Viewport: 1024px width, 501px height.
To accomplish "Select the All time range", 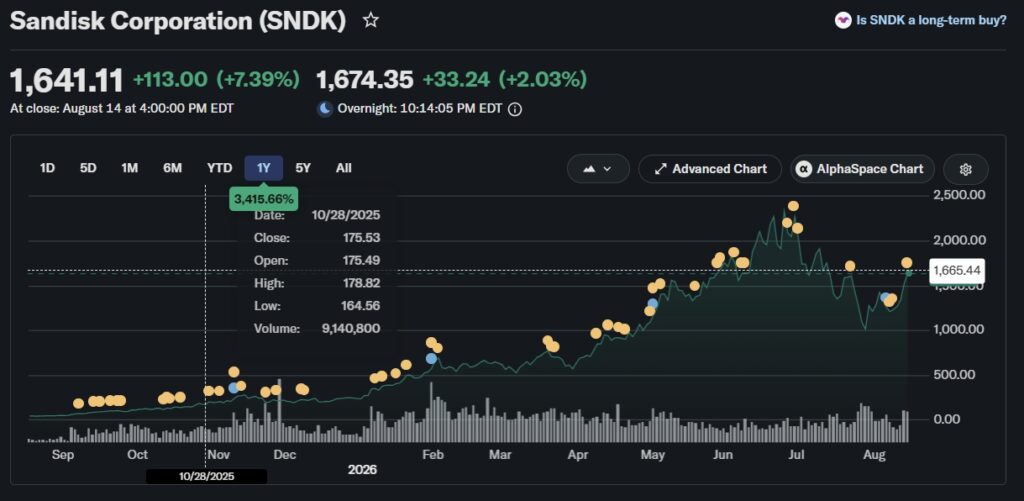I will point(344,168).
